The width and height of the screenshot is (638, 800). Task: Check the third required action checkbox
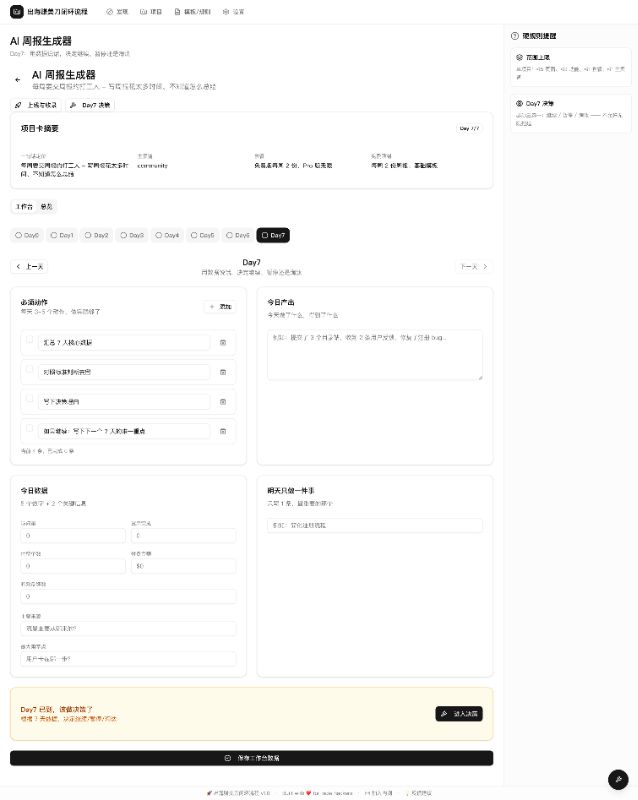[x=30, y=398]
